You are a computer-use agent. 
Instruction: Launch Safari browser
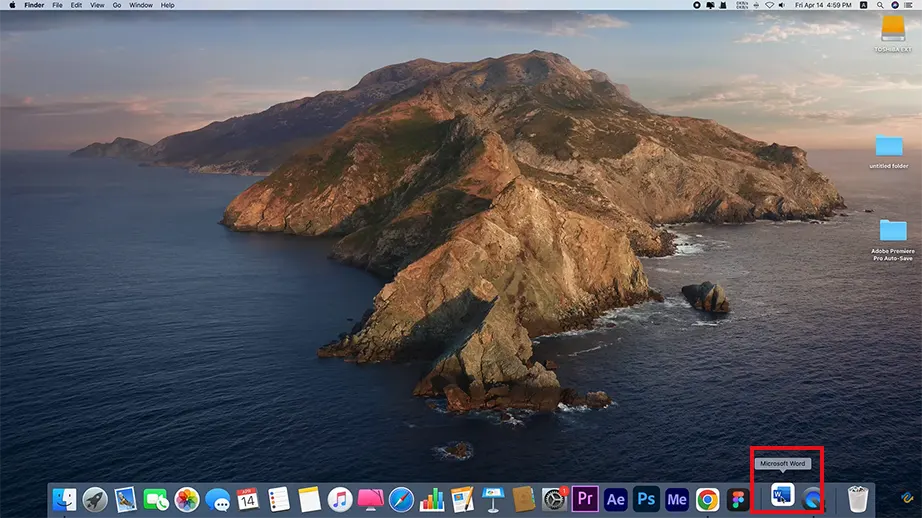pos(401,500)
